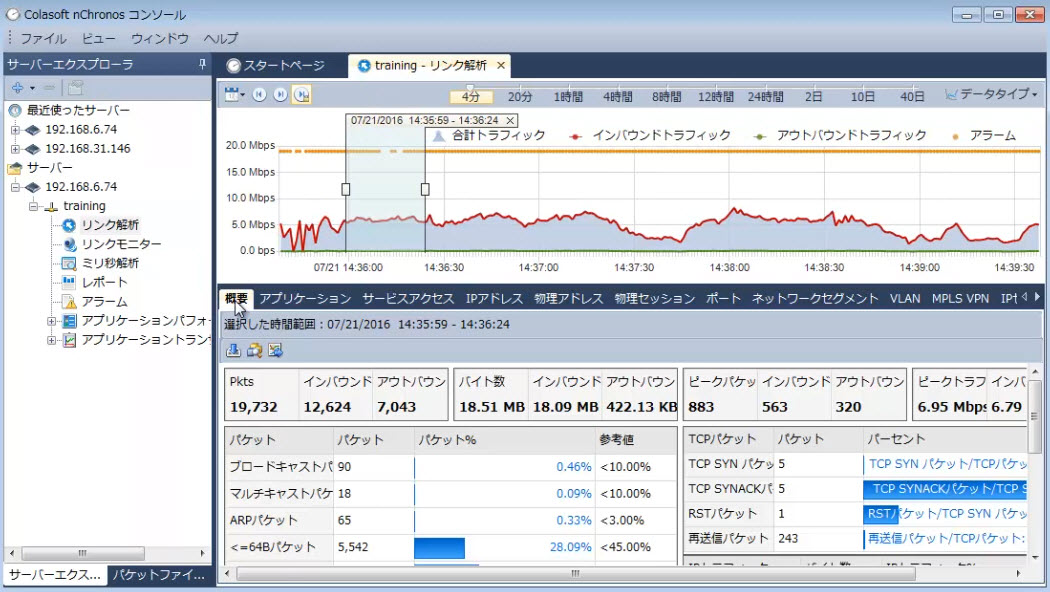Viewport: 1050px width, 592px height.
Task: Switch to the スタートページ tab
Action: tap(276, 66)
